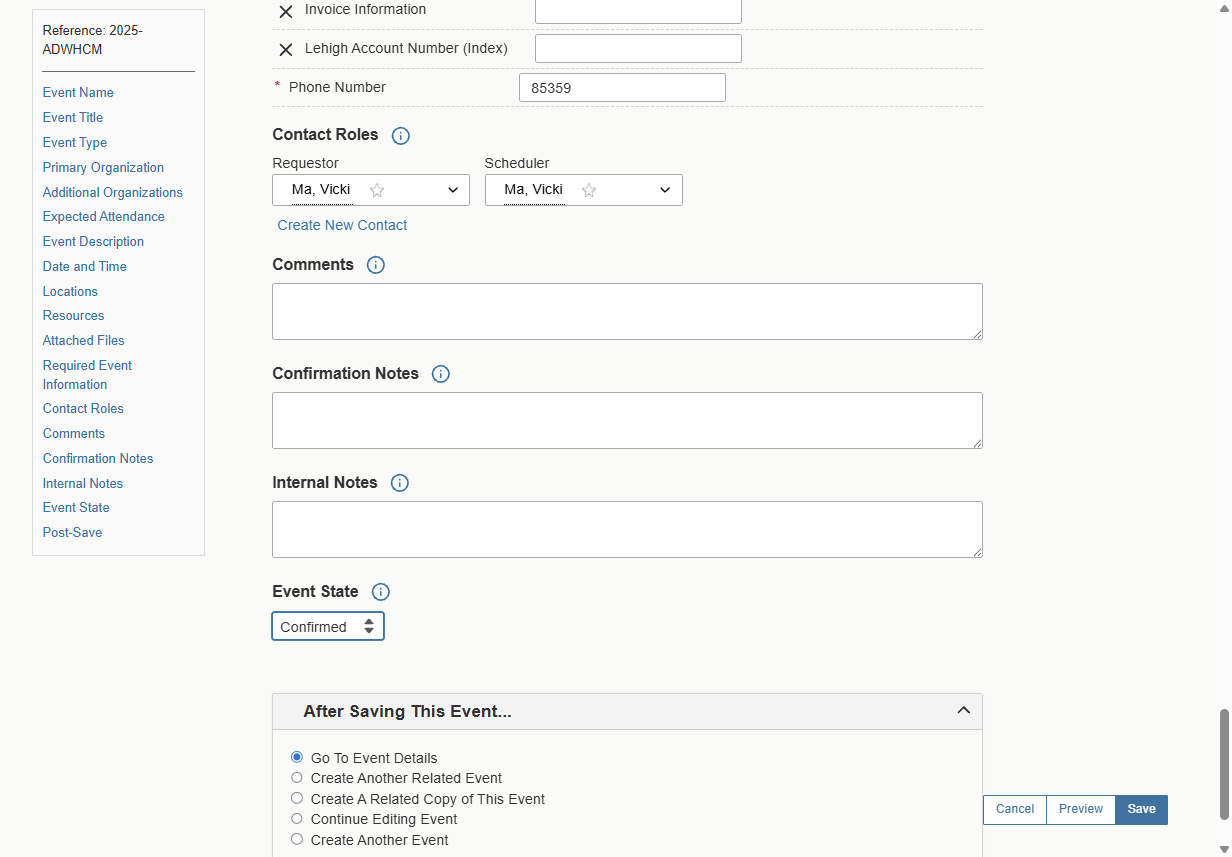This screenshot has width=1232, height=857.
Task: Open the Scheduler contact dropdown
Action: (x=584, y=190)
